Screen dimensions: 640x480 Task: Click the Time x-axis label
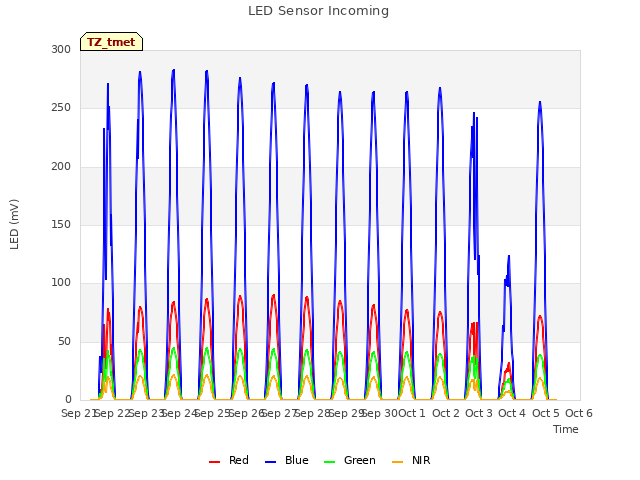566,429
